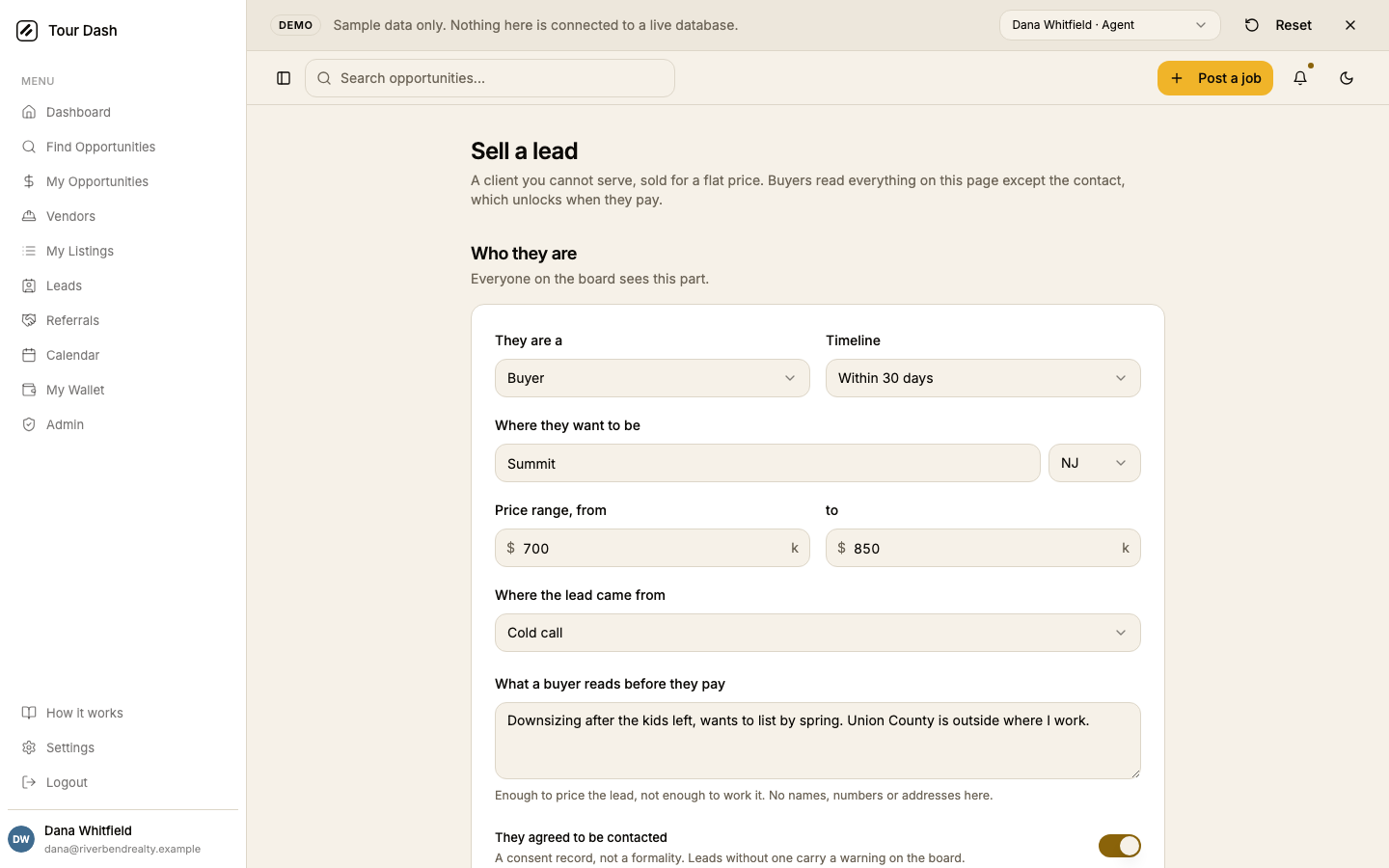Open the Dana Whitfield · Agent role selector
Screen dimensions: 1389x868
coord(1110,25)
